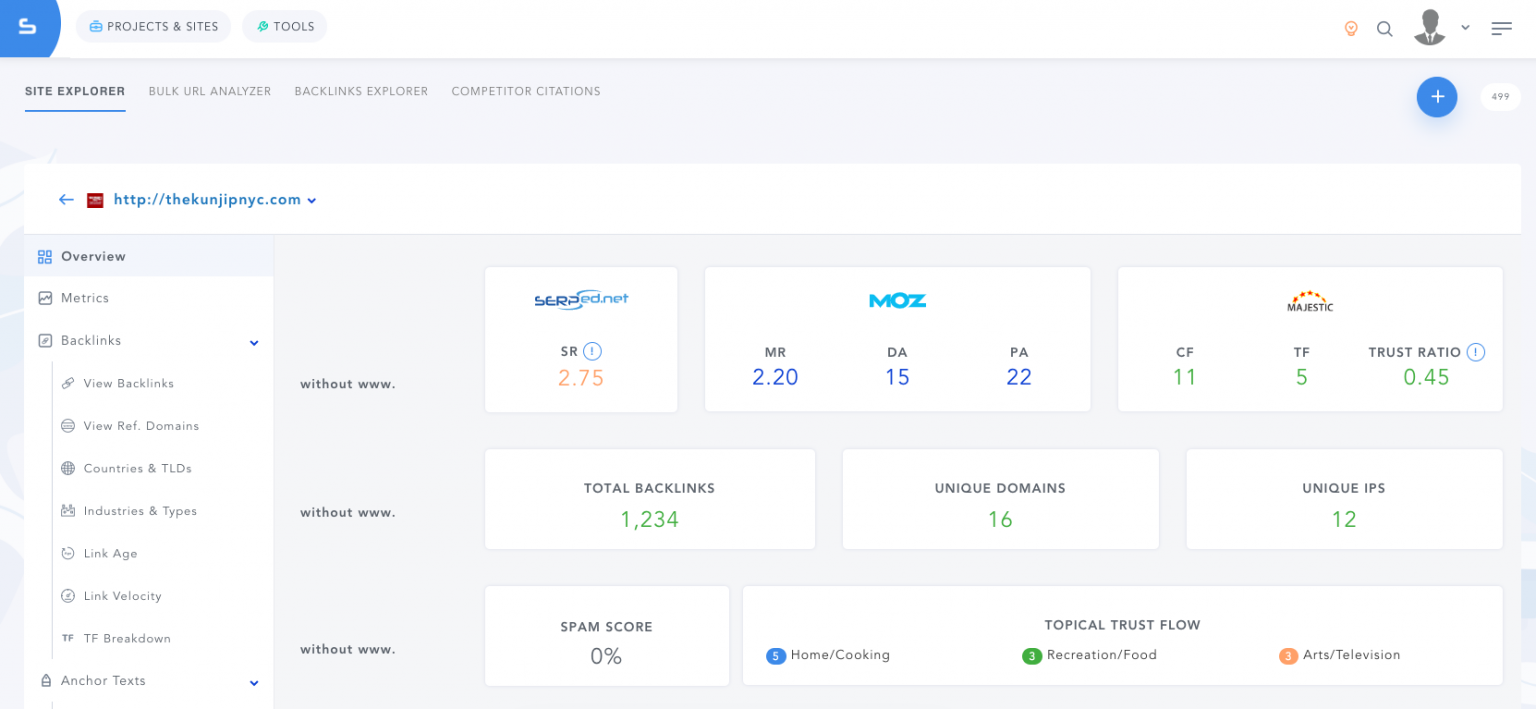This screenshot has height=709, width=1536.
Task: Expand the user account chevron
Action: pos(1465,28)
